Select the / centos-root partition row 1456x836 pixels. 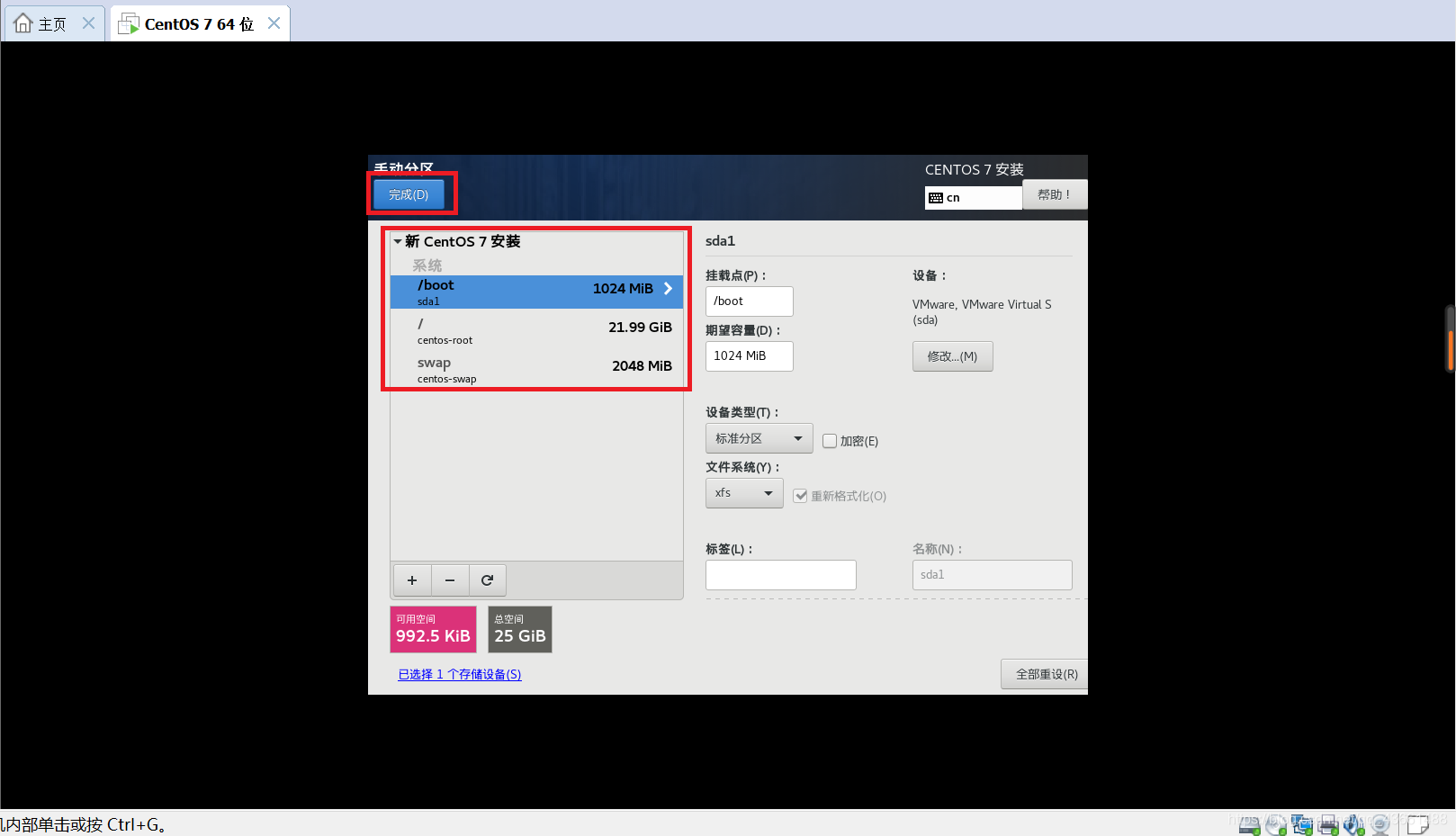[536, 331]
